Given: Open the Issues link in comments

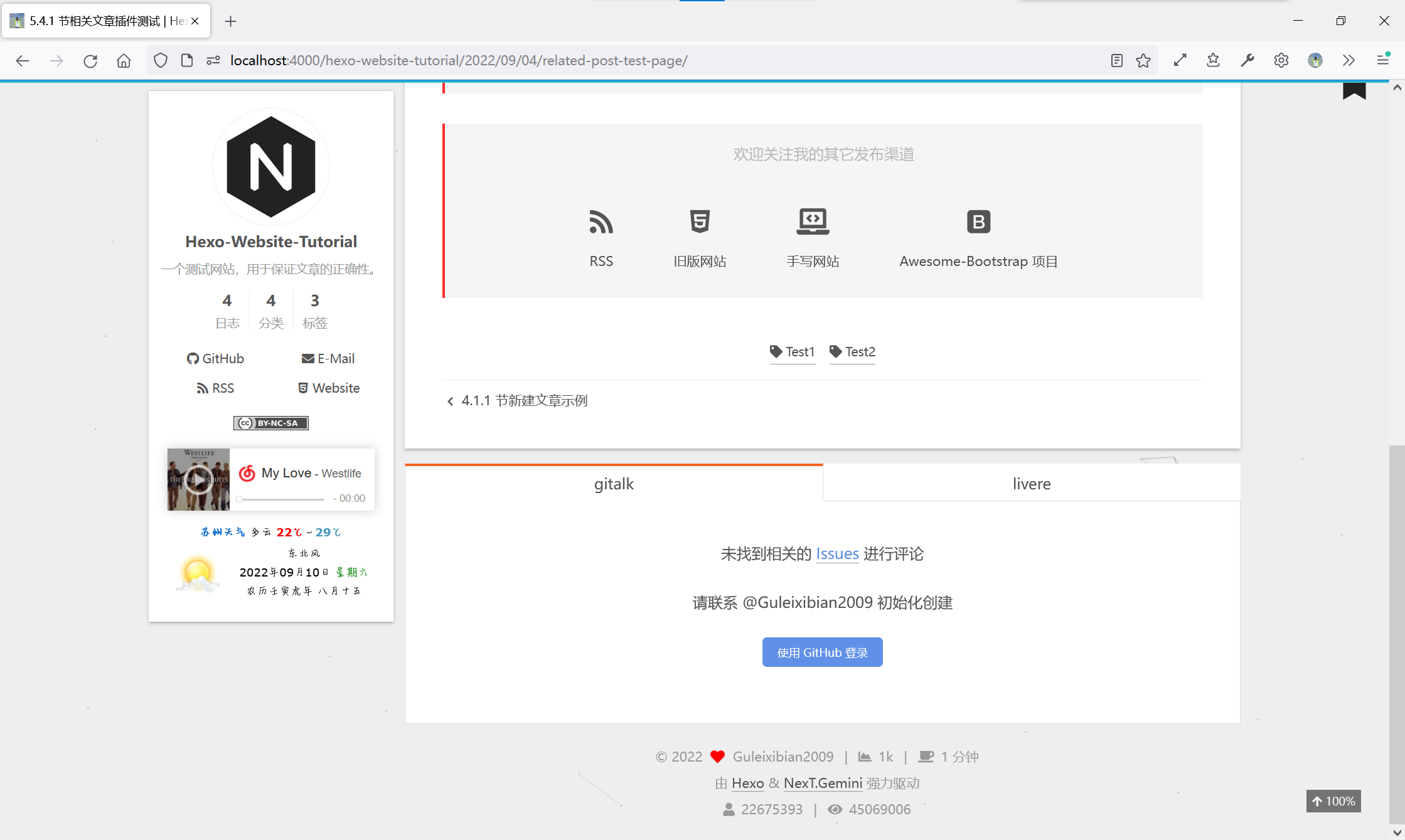Looking at the screenshot, I should 837,554.
